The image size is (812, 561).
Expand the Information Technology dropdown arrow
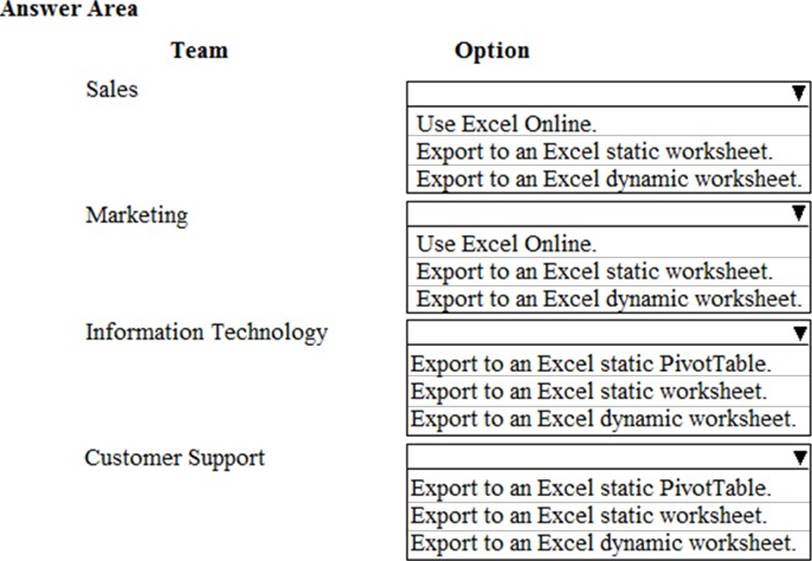[x=798, y=333]
